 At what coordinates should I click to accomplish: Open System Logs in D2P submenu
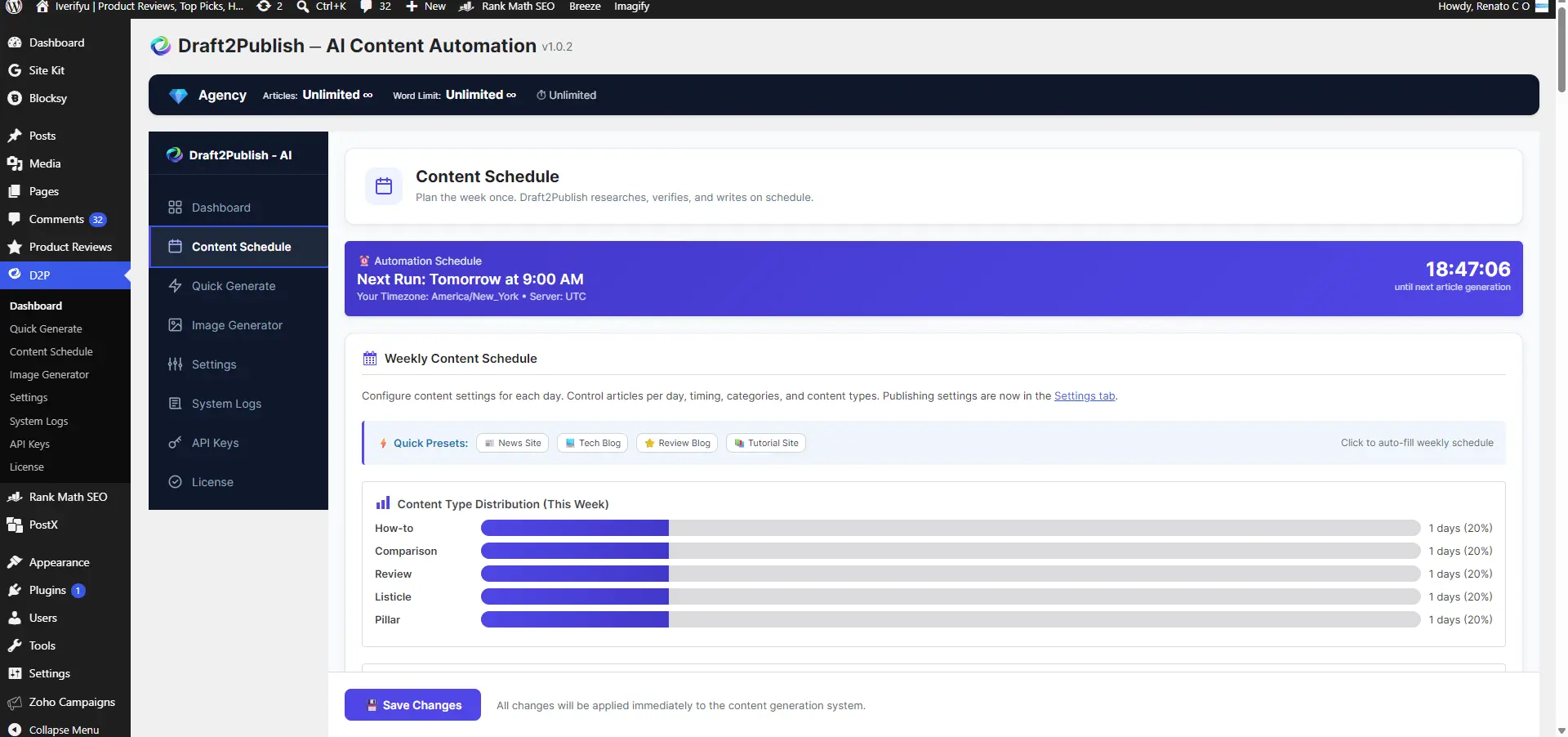38,421
